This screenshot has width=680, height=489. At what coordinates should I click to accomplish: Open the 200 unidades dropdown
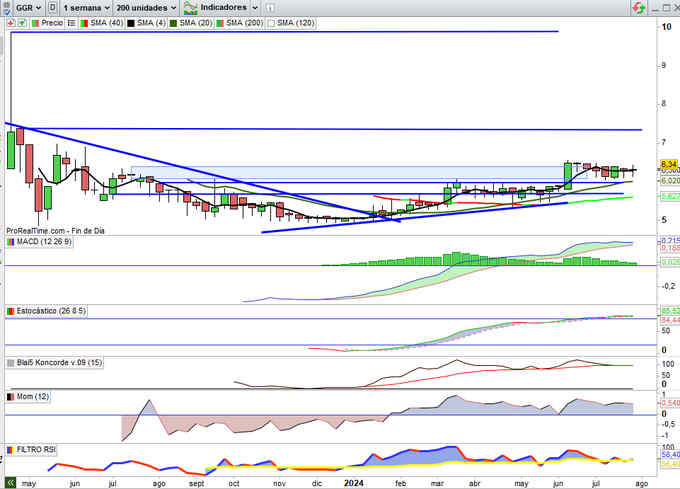coord(146,8)
